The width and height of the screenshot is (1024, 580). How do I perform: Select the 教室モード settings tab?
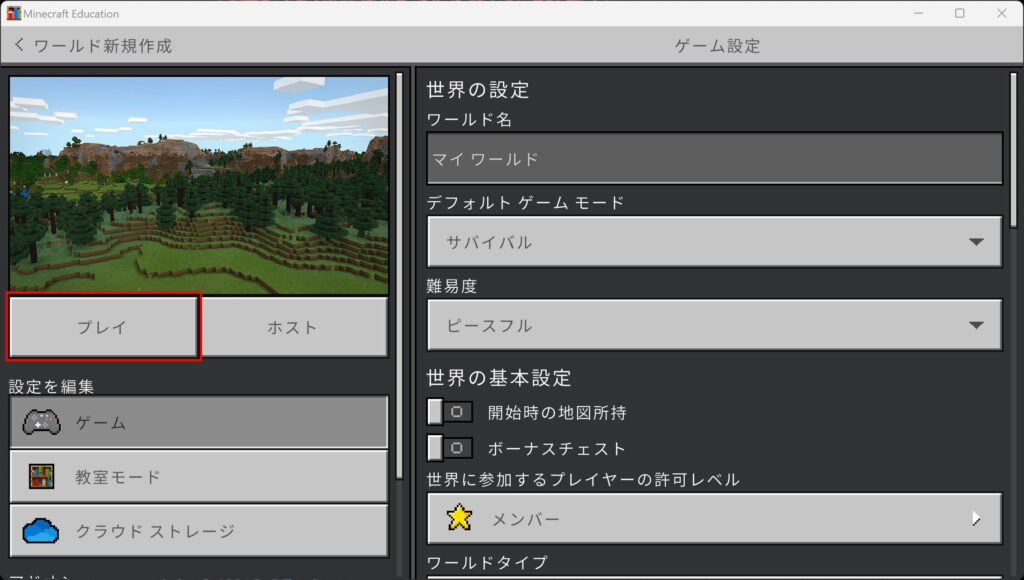198,476
